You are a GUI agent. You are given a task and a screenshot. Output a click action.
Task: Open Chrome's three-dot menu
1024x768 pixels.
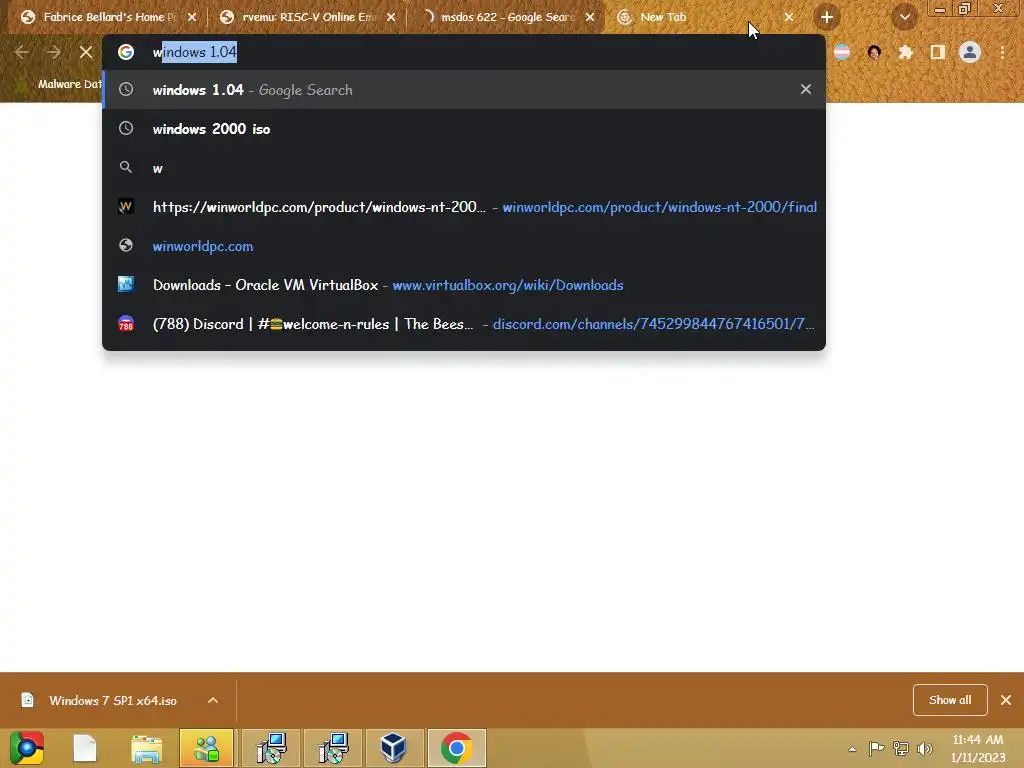pyautogui.click(x=1002, y=52)
